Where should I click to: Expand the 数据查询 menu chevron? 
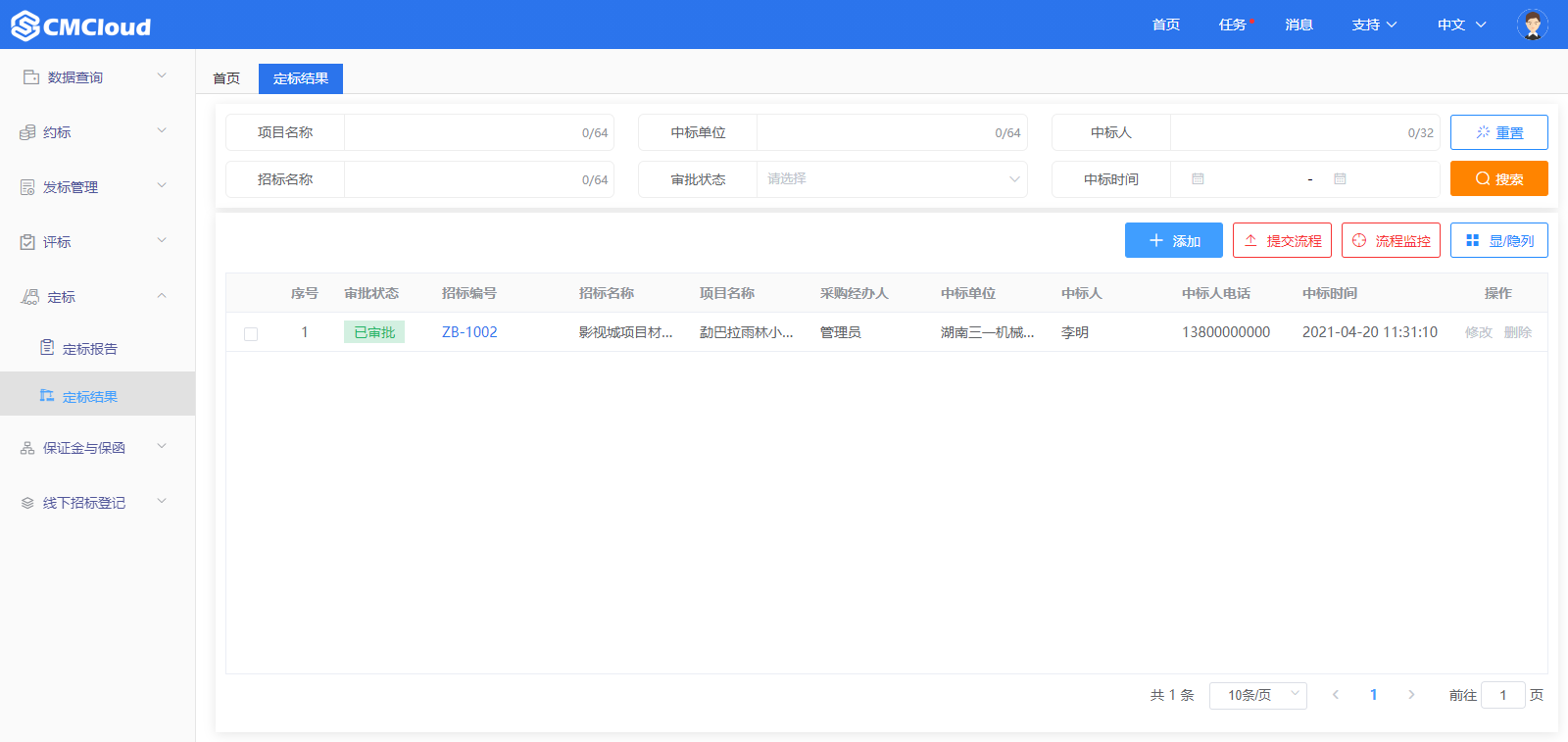162,75
